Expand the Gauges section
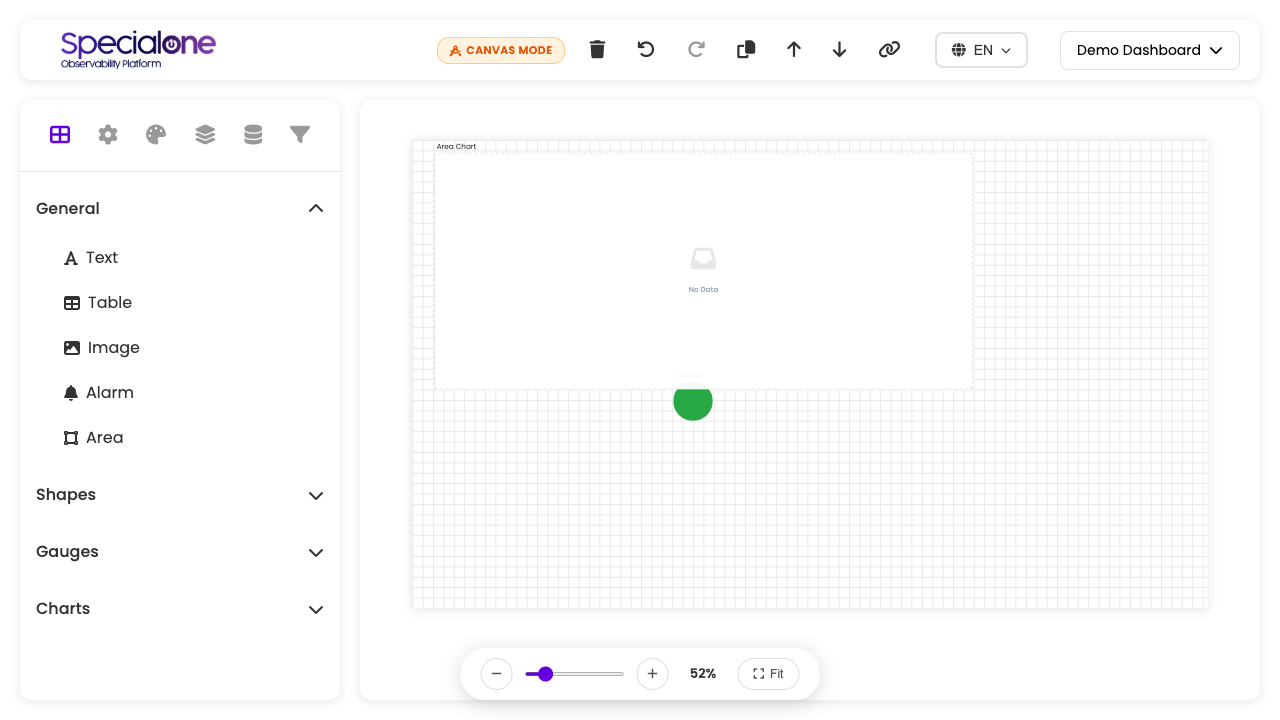 tap(180, 552)
